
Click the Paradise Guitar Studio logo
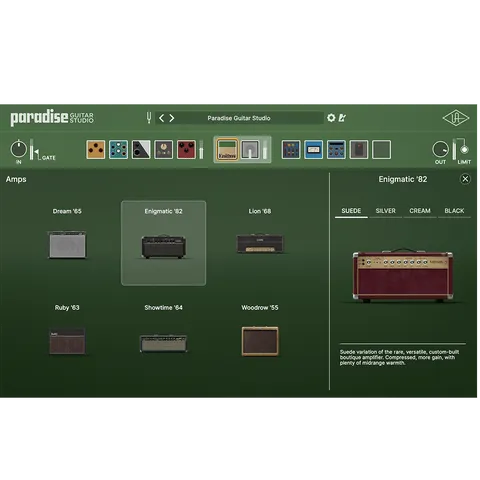(52, 118)
